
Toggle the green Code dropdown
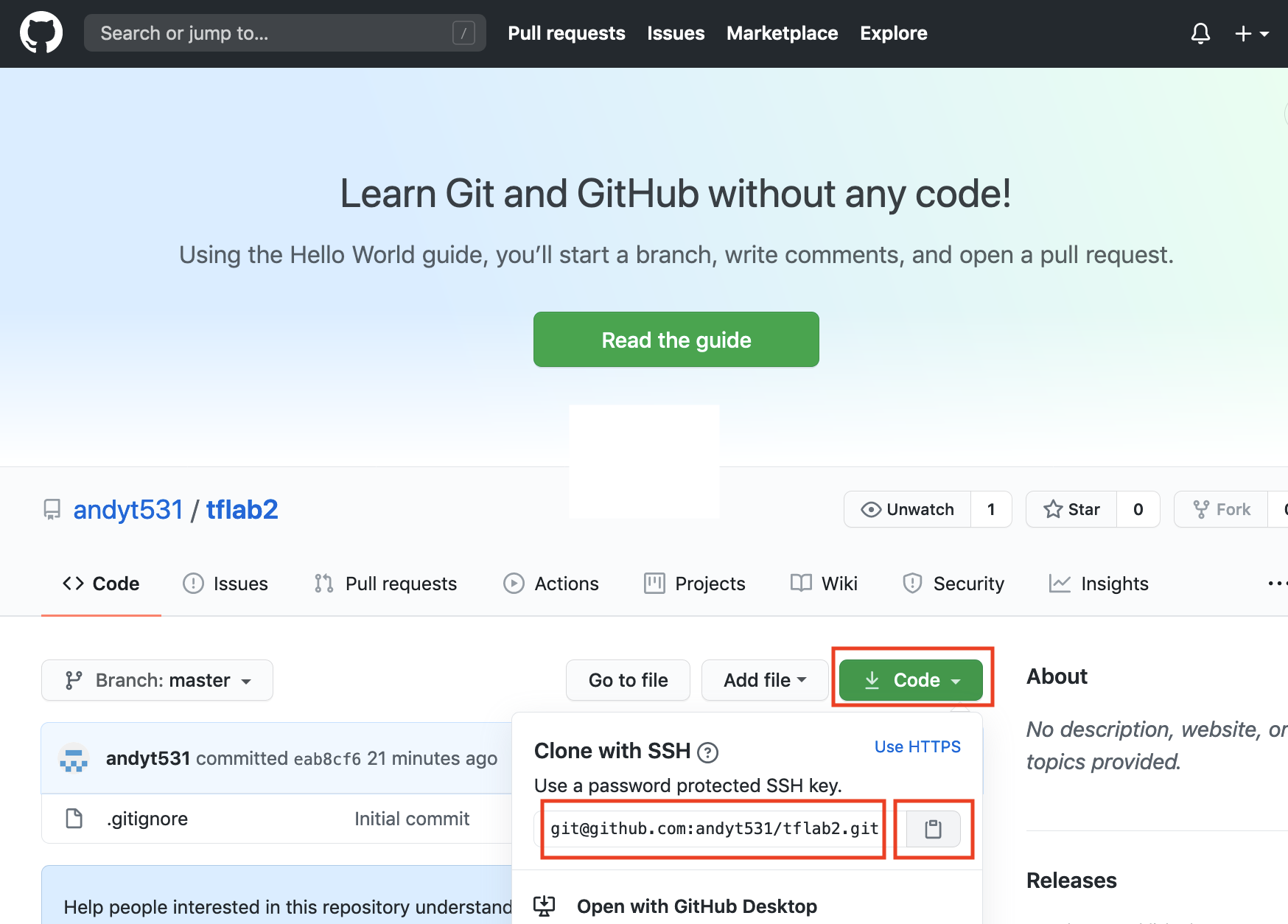click(911, 680)
